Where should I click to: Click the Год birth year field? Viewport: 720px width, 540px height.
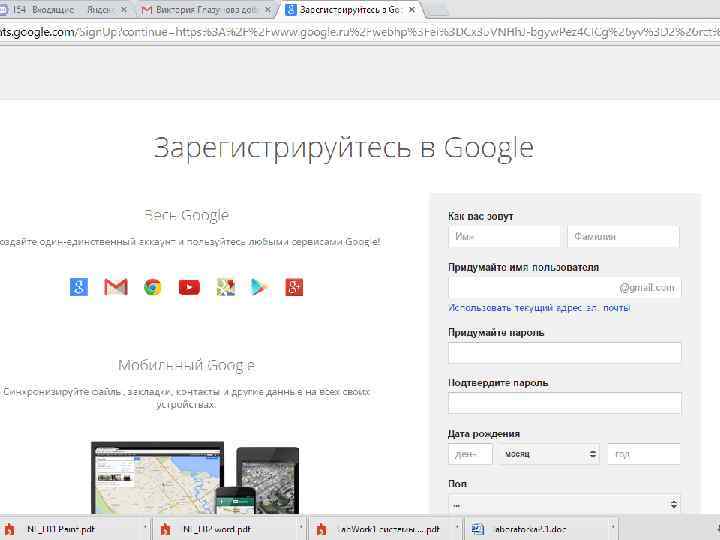point(644,454)
